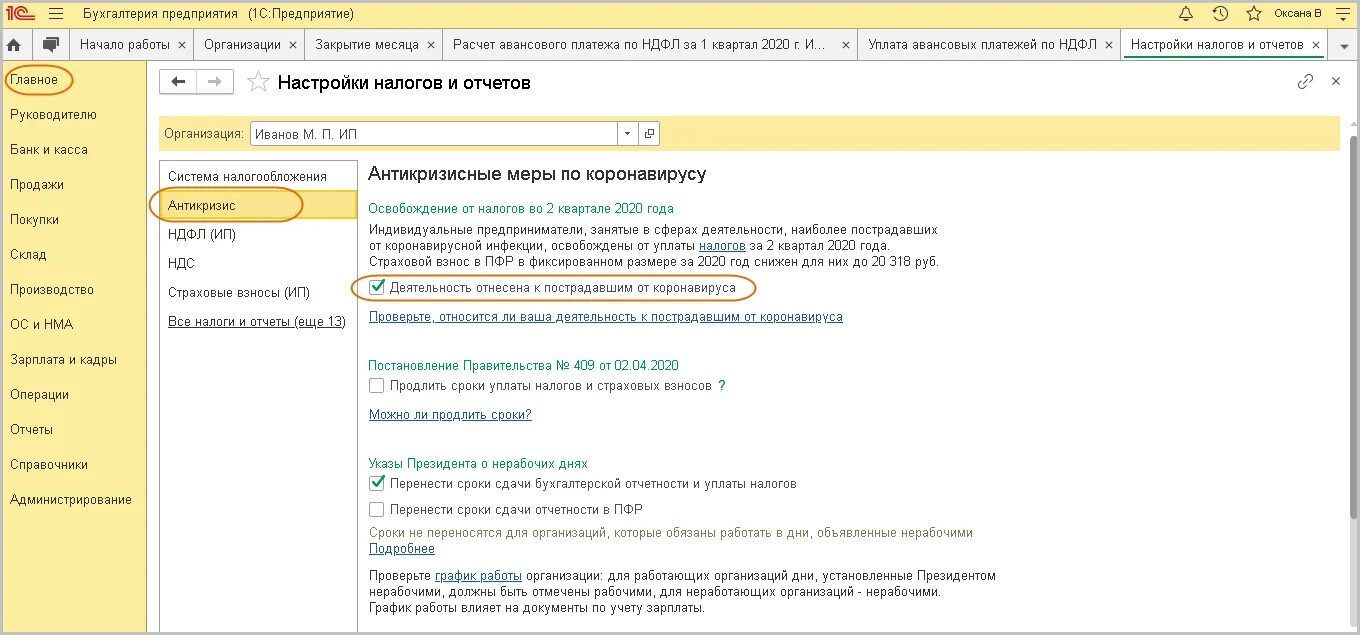Select Система налогообложения settings page

pos(257,176)
